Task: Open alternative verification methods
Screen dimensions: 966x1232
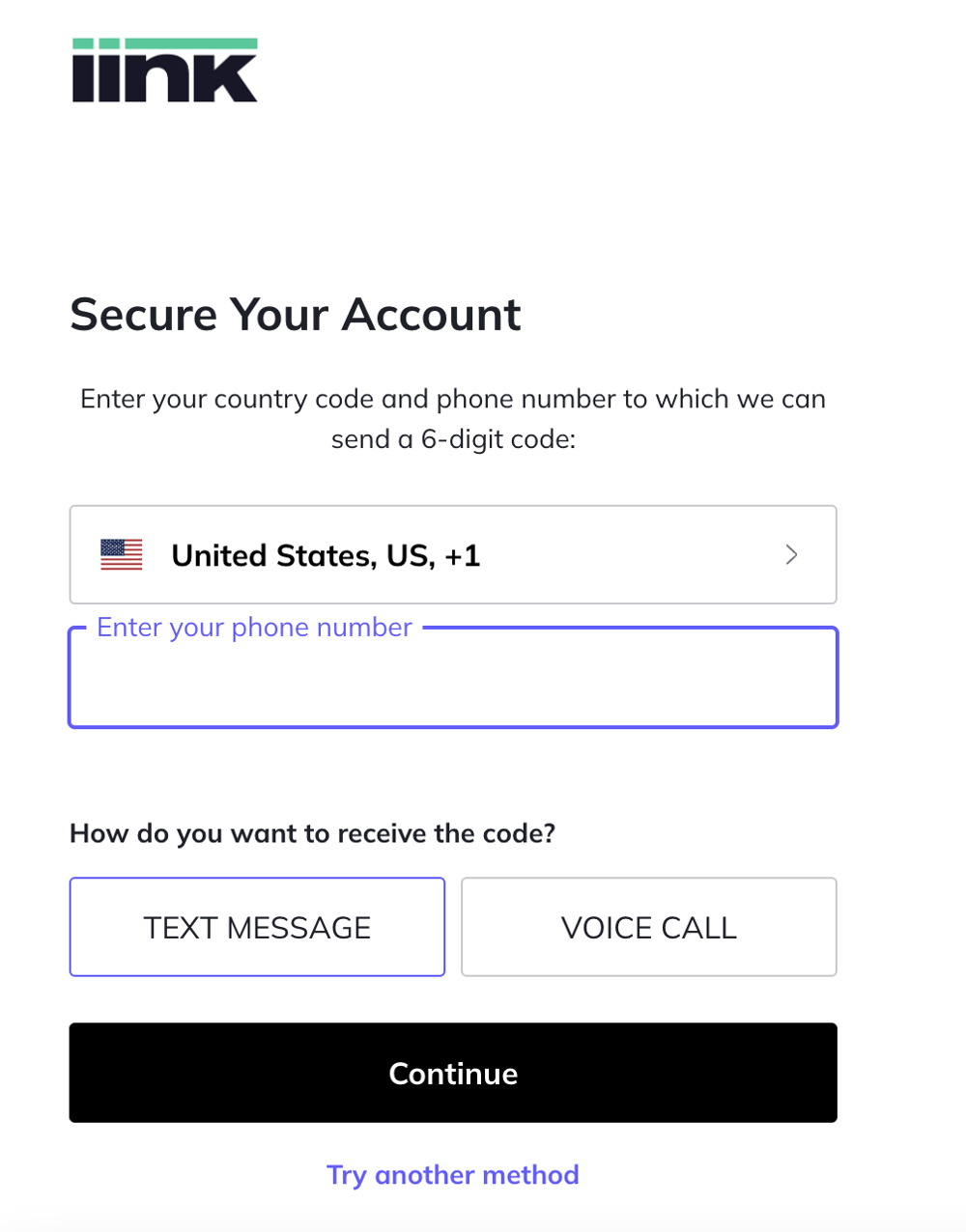Action: point(452,1174)
